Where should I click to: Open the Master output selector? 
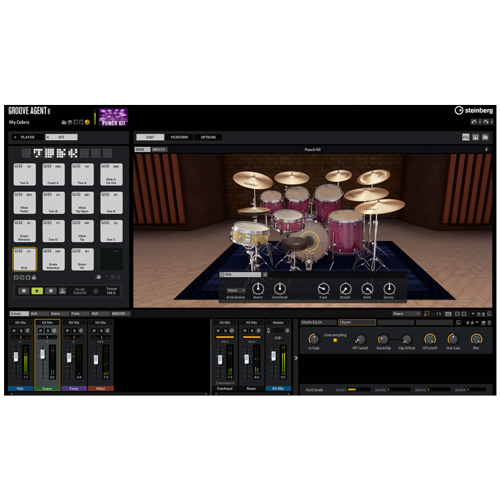(278, 323)
